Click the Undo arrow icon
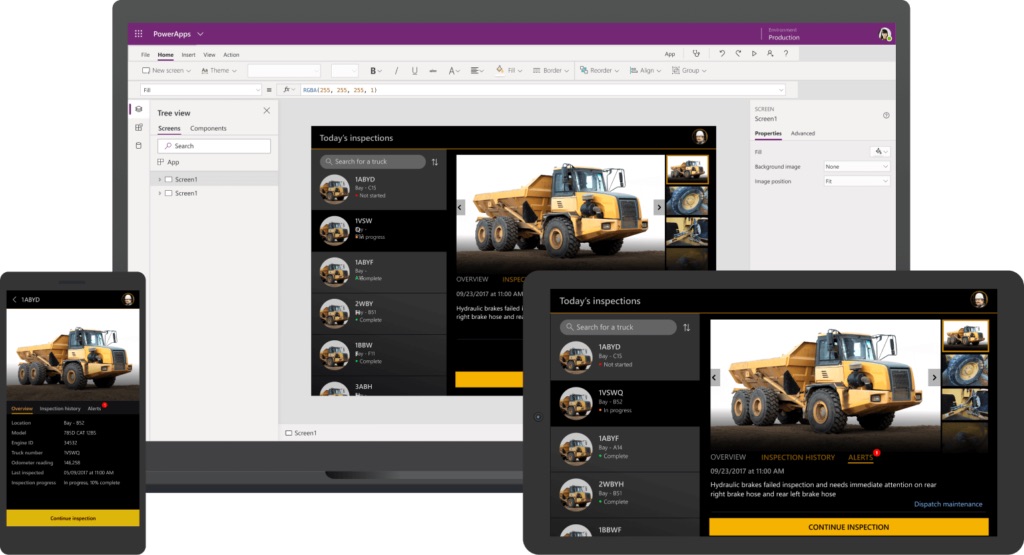 tap(722, 54)
